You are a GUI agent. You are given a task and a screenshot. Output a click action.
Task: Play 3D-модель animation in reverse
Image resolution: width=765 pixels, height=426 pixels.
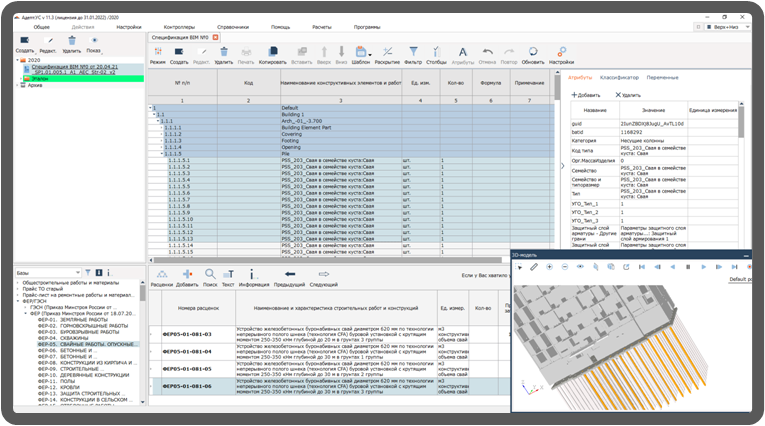click(673, 267)
